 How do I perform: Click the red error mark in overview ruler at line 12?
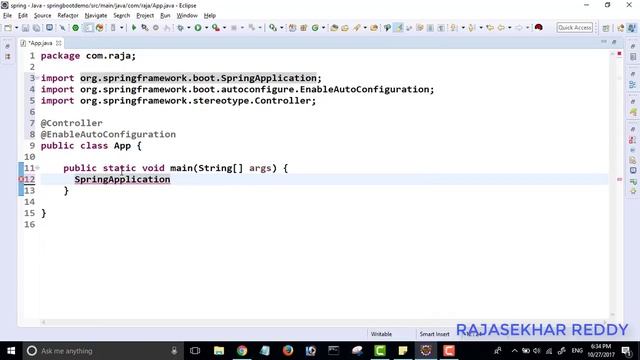click(619, 179)
